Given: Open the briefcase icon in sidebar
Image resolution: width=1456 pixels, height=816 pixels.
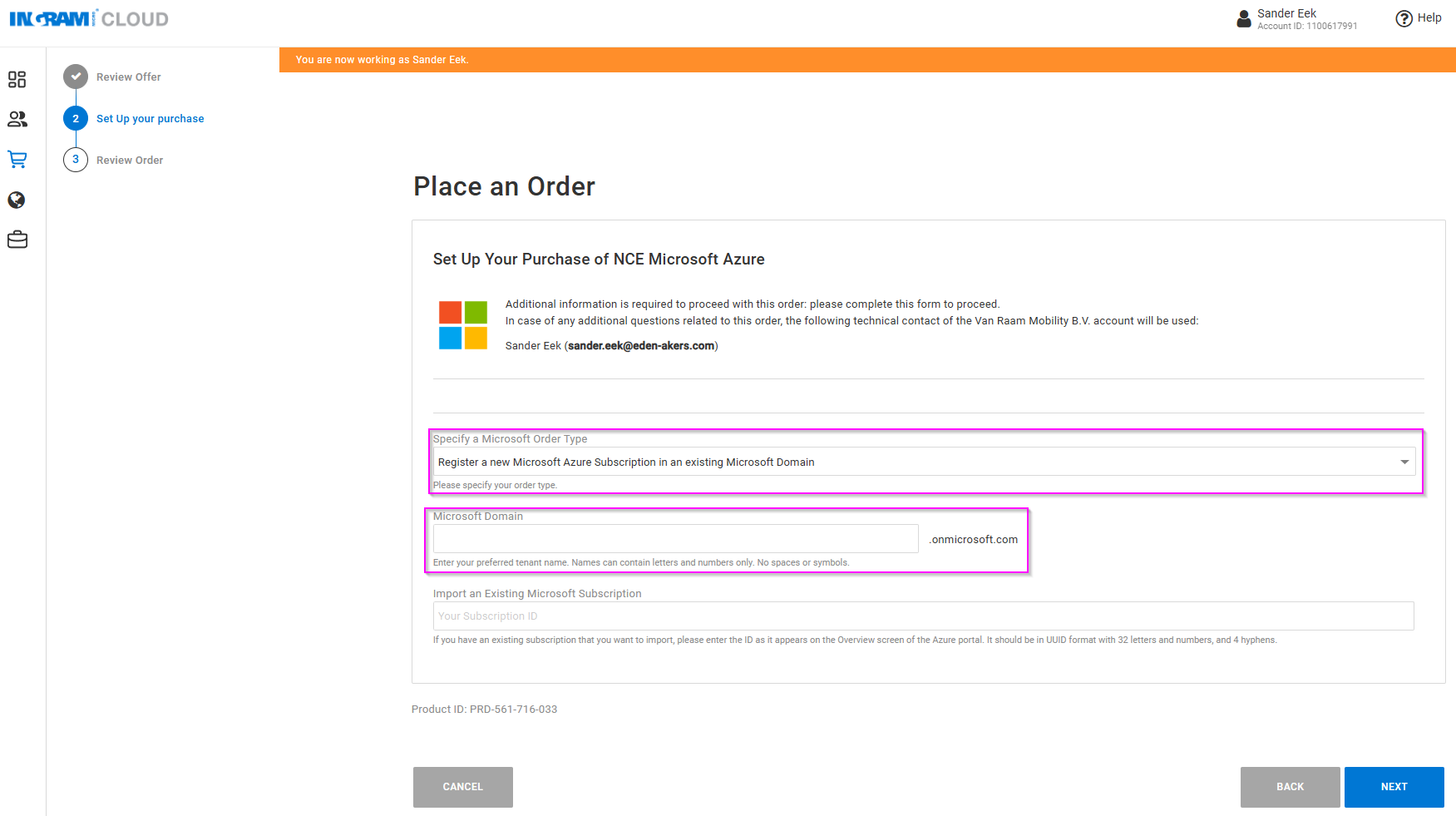Looking at the screenshot, I should click(17, 240).
